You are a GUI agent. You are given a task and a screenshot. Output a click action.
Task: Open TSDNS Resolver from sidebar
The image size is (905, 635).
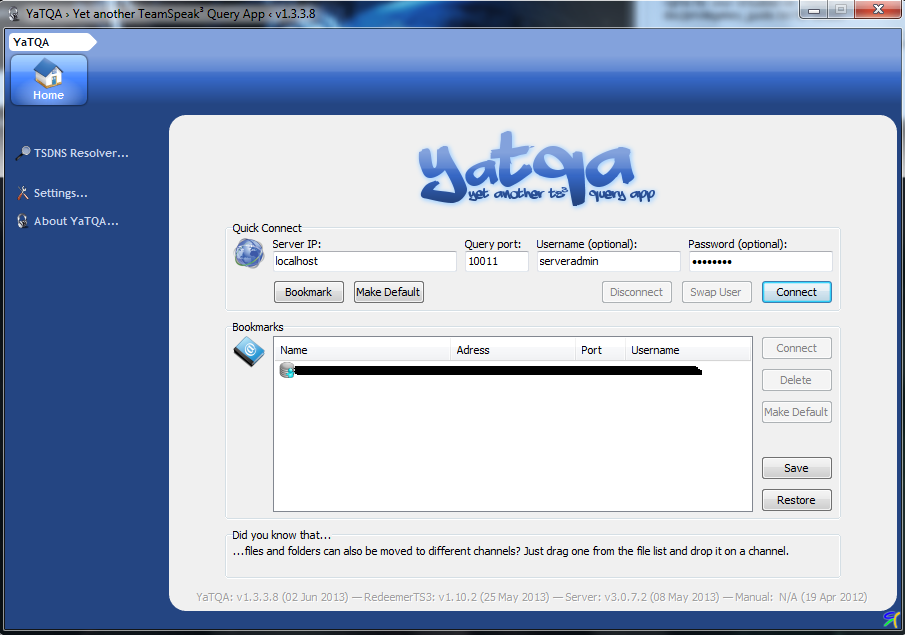(x=81, y=153)
